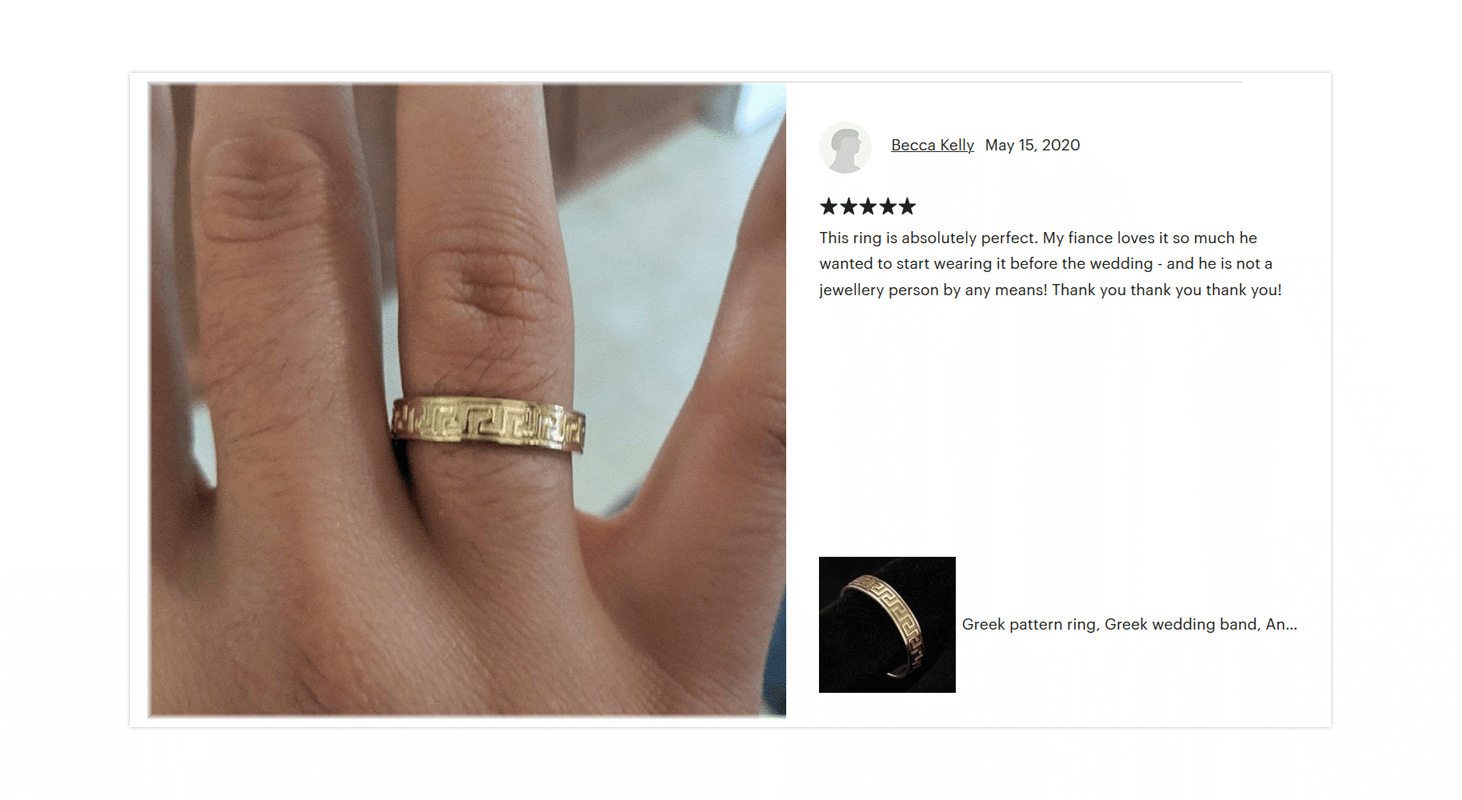Select the fourth star of the rating

click(x=887, y=207)
